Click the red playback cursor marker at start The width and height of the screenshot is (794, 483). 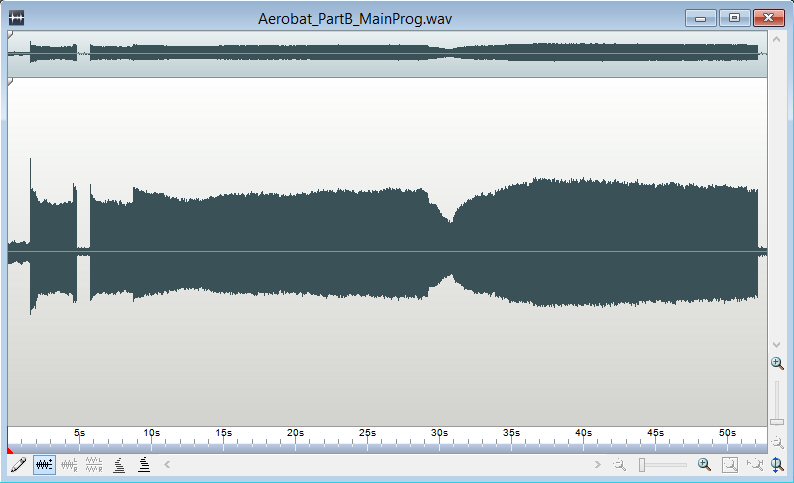[10, 450]
